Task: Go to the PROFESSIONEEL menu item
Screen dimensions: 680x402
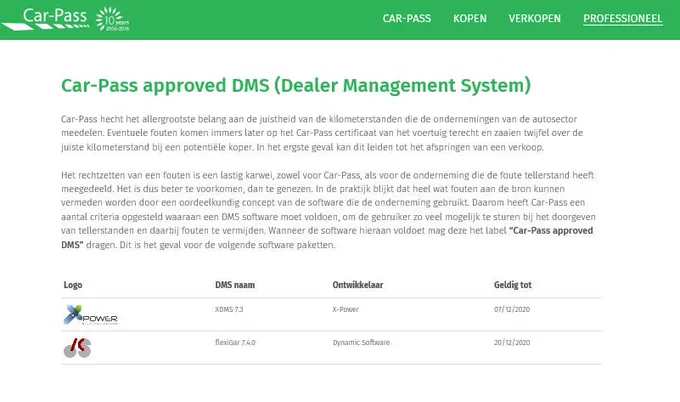Action: (x=622, y=19)
